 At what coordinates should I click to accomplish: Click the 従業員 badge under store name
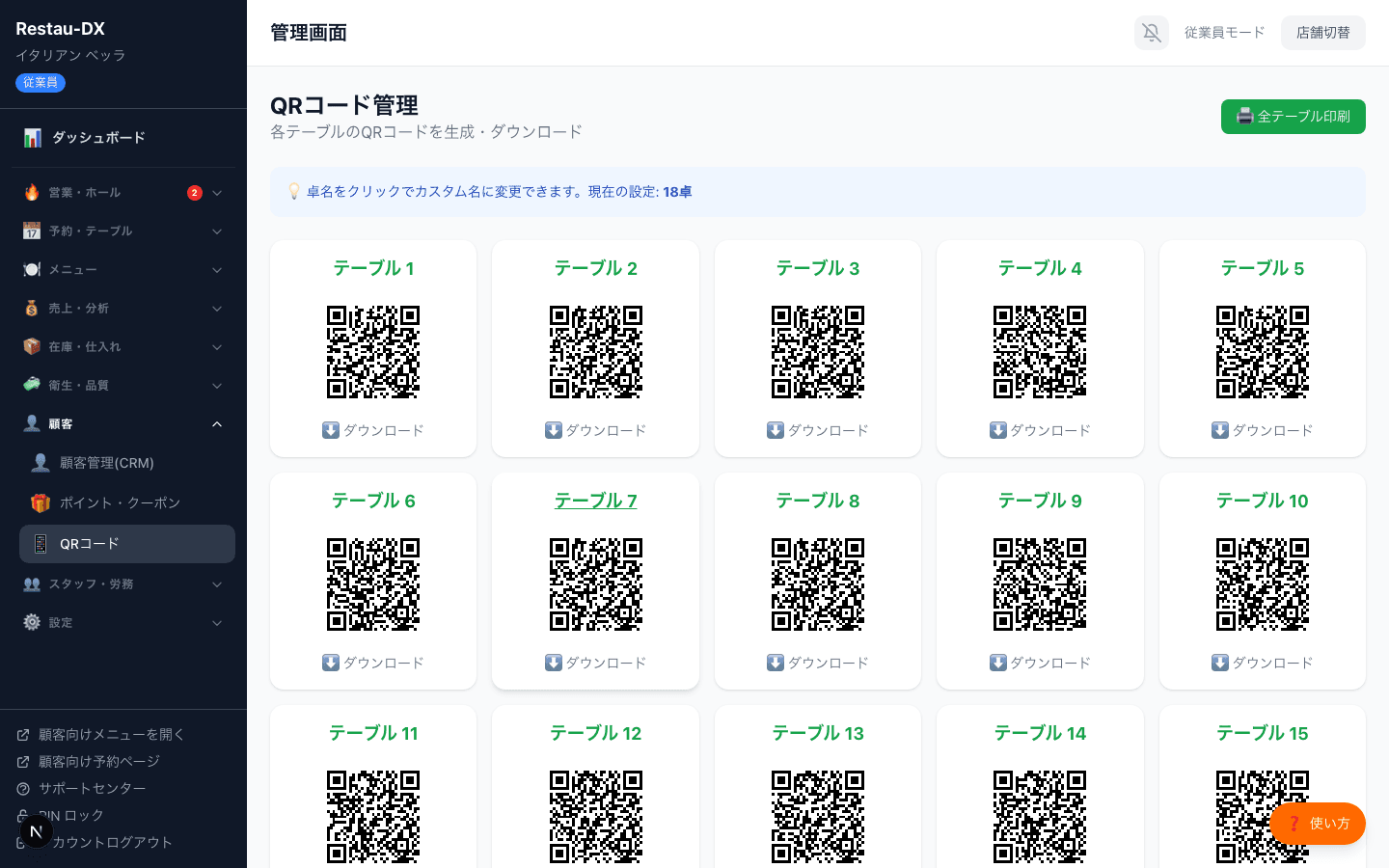41,83
